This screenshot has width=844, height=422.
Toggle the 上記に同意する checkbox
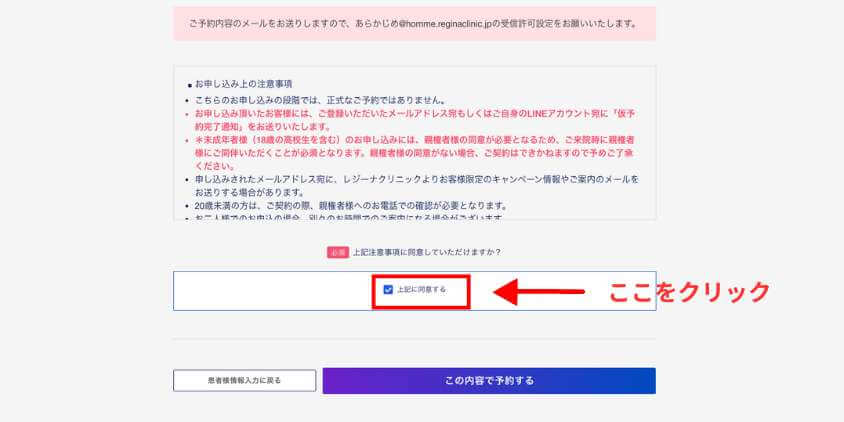(388, 290)
